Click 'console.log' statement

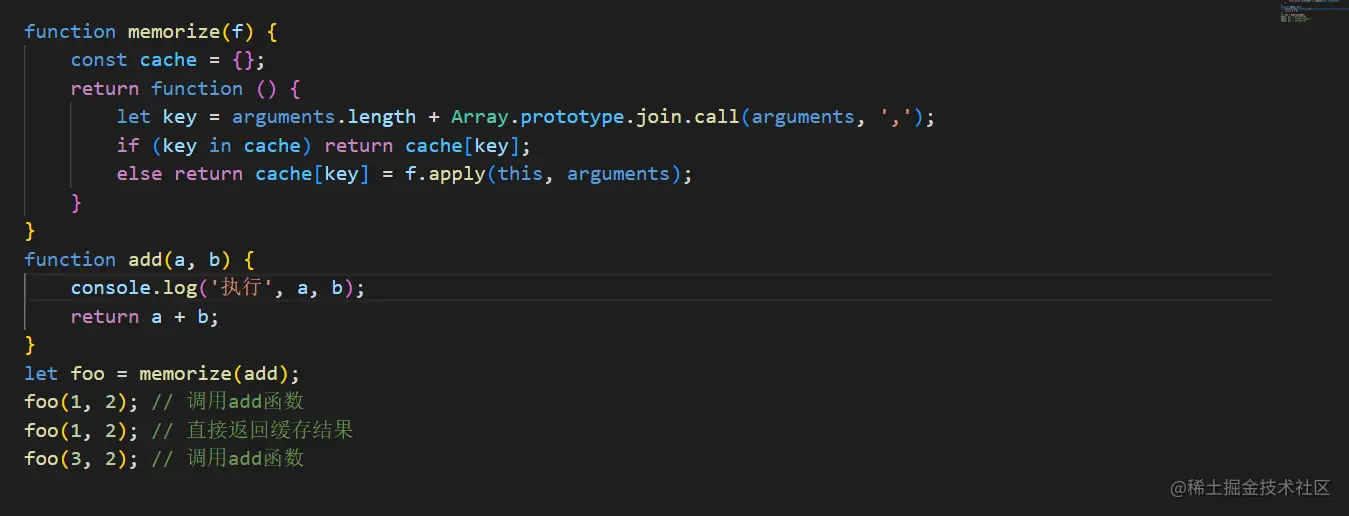coord(218,288)
